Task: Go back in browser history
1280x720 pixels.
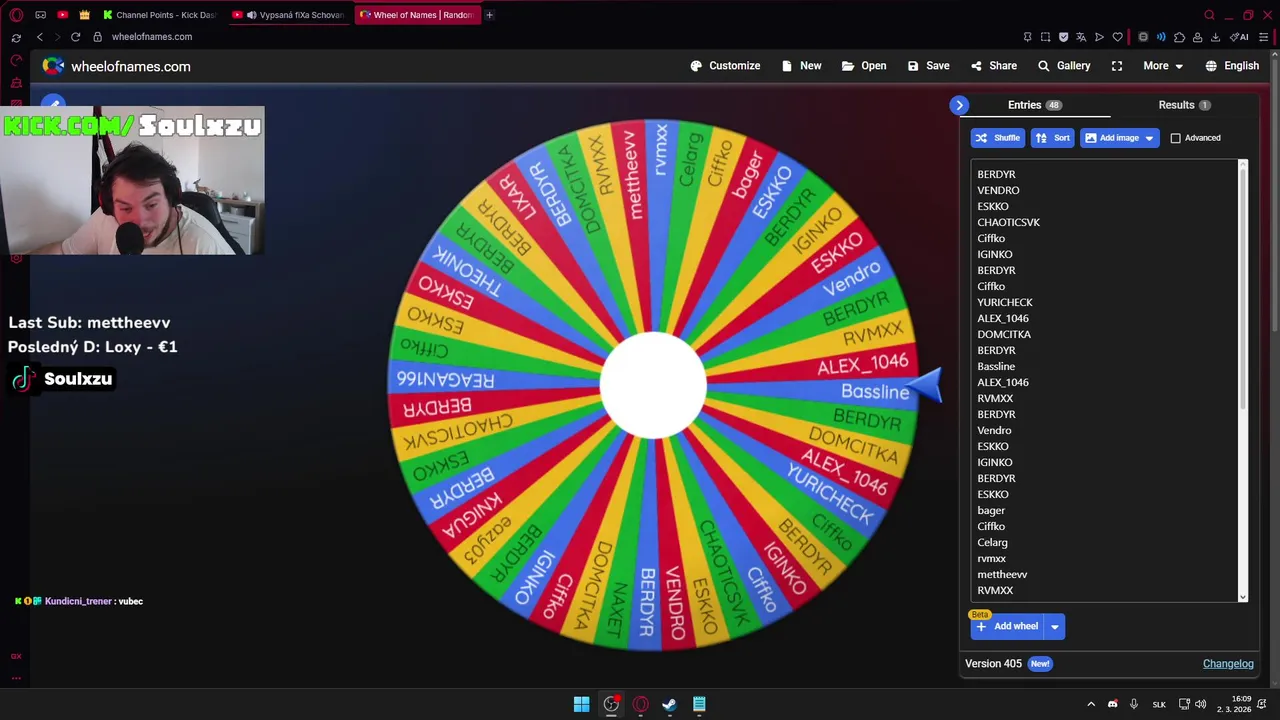Action: 40,37
